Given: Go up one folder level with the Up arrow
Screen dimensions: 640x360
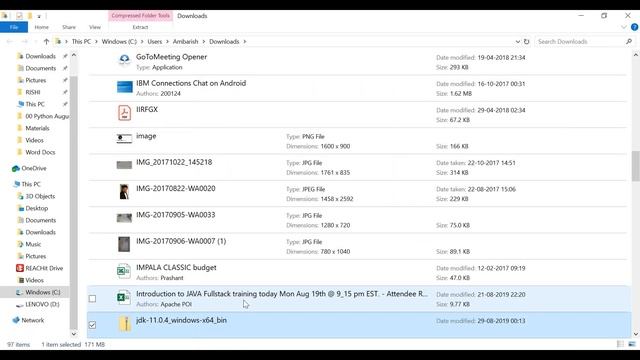Looking at the screenshot, I should (x=46, y=42).
